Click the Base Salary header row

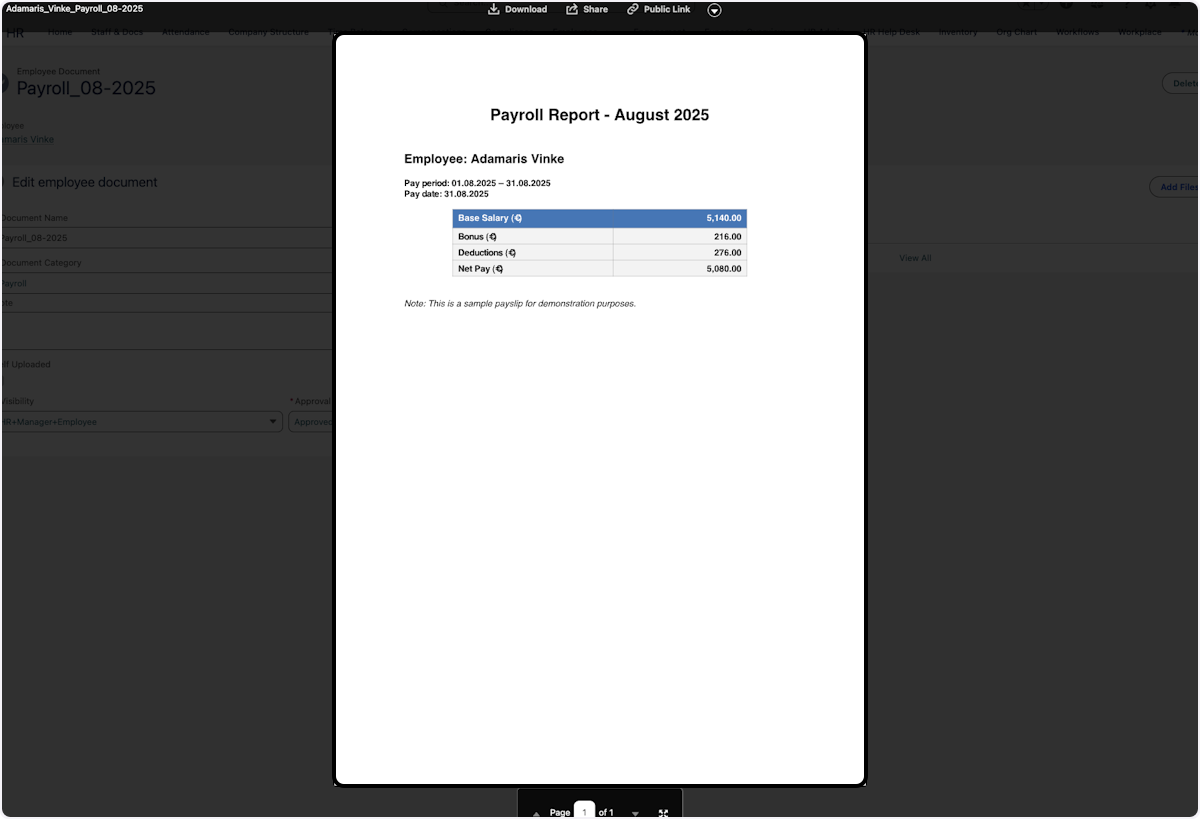tap(599, 218)
